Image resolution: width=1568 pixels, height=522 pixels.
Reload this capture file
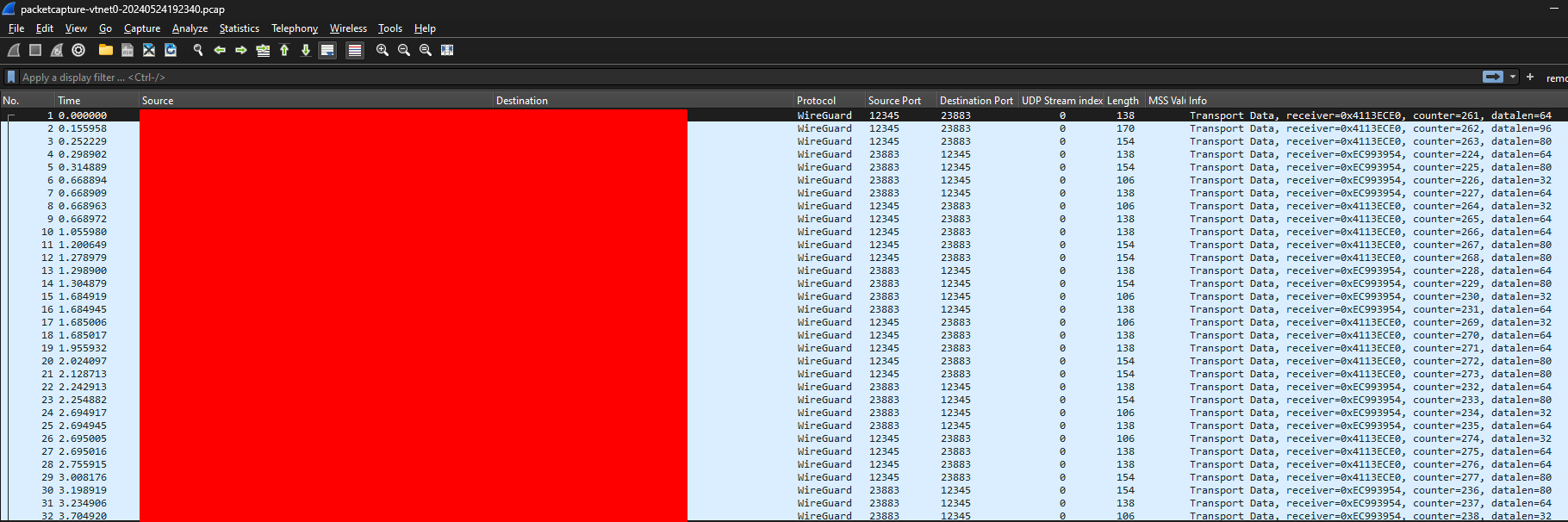(171, 51)
